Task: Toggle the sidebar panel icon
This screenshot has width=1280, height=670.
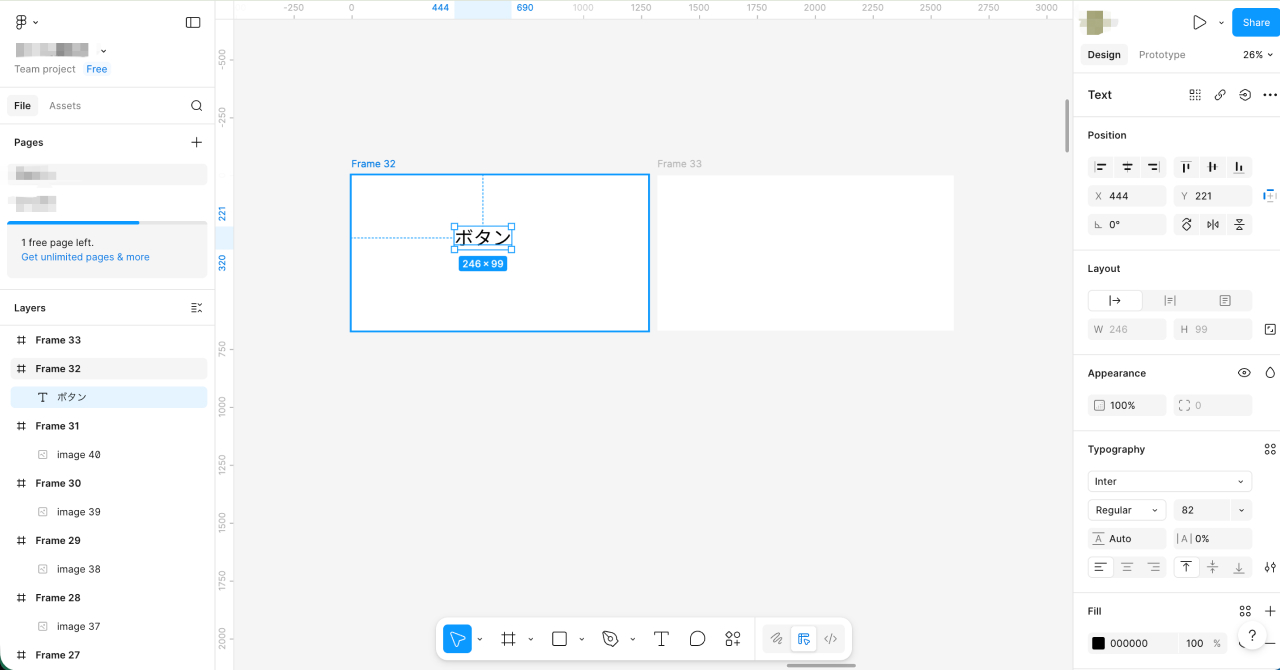Action: pos(193,22)
